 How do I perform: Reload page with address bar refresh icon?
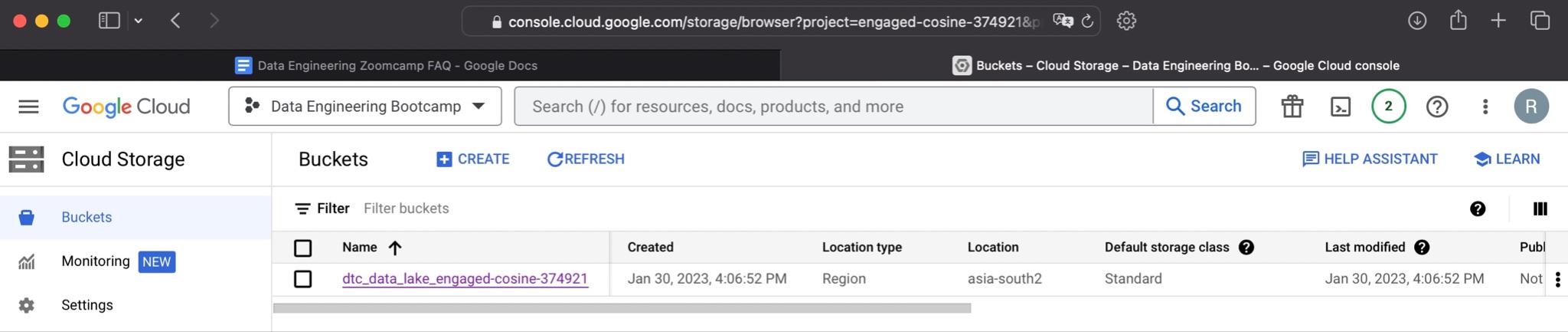pos(1087,21)
